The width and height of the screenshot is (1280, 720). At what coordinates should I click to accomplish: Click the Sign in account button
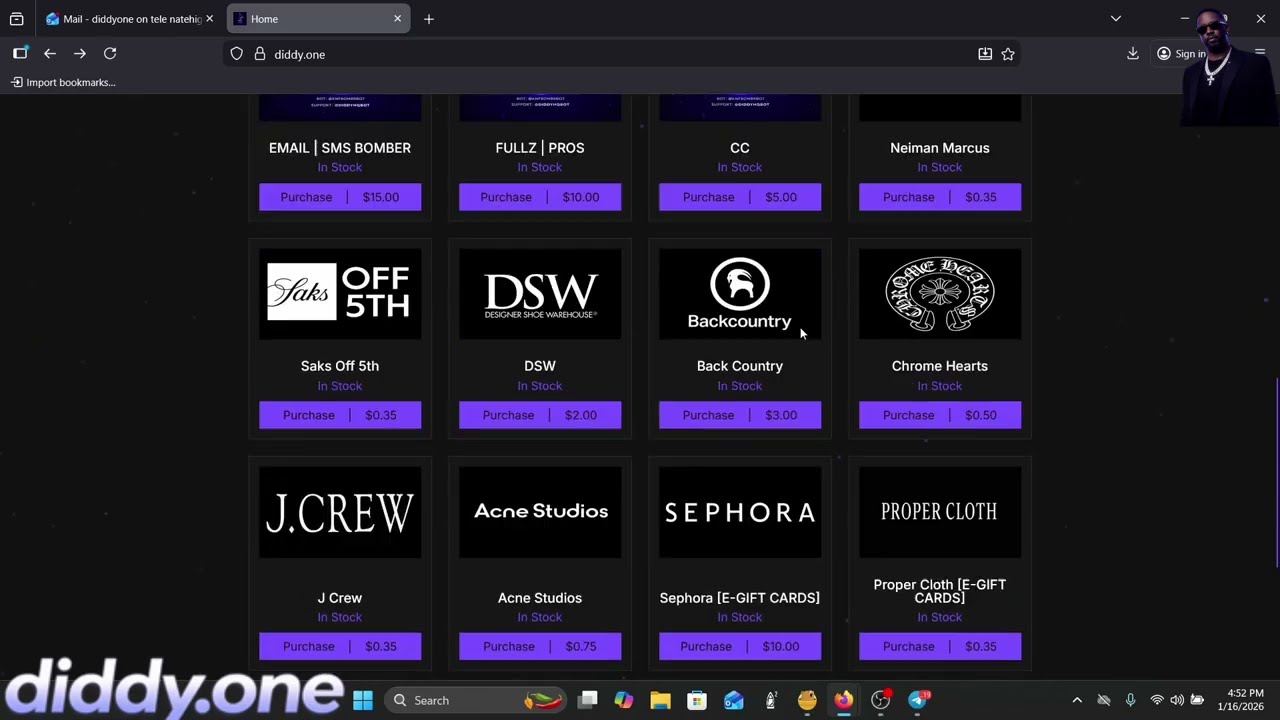pos(1182,54)
